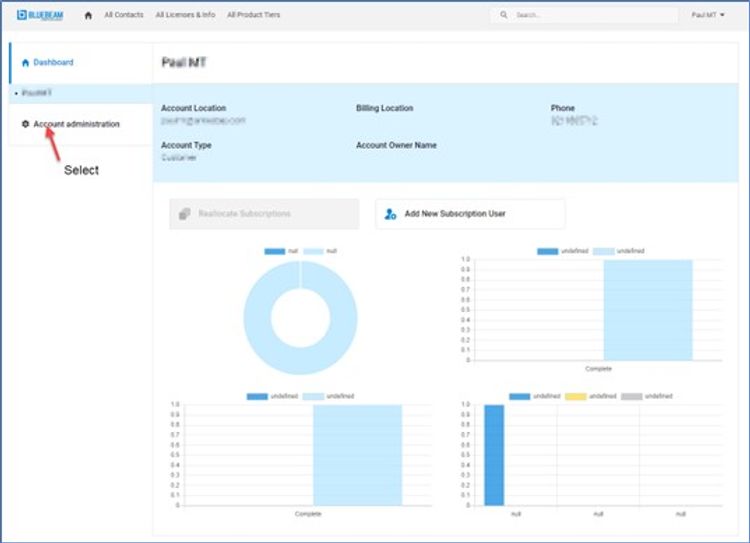
Task: Click the blurred account location email value
Action: pos(203,121)
